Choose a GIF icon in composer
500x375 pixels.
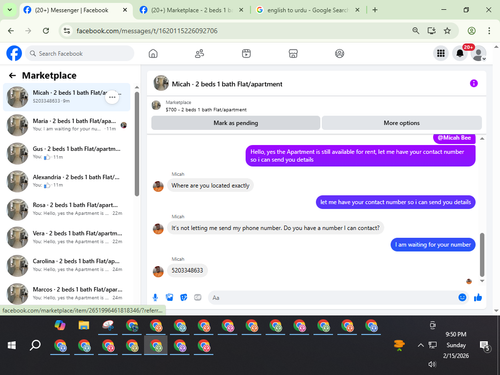[198, 297]
